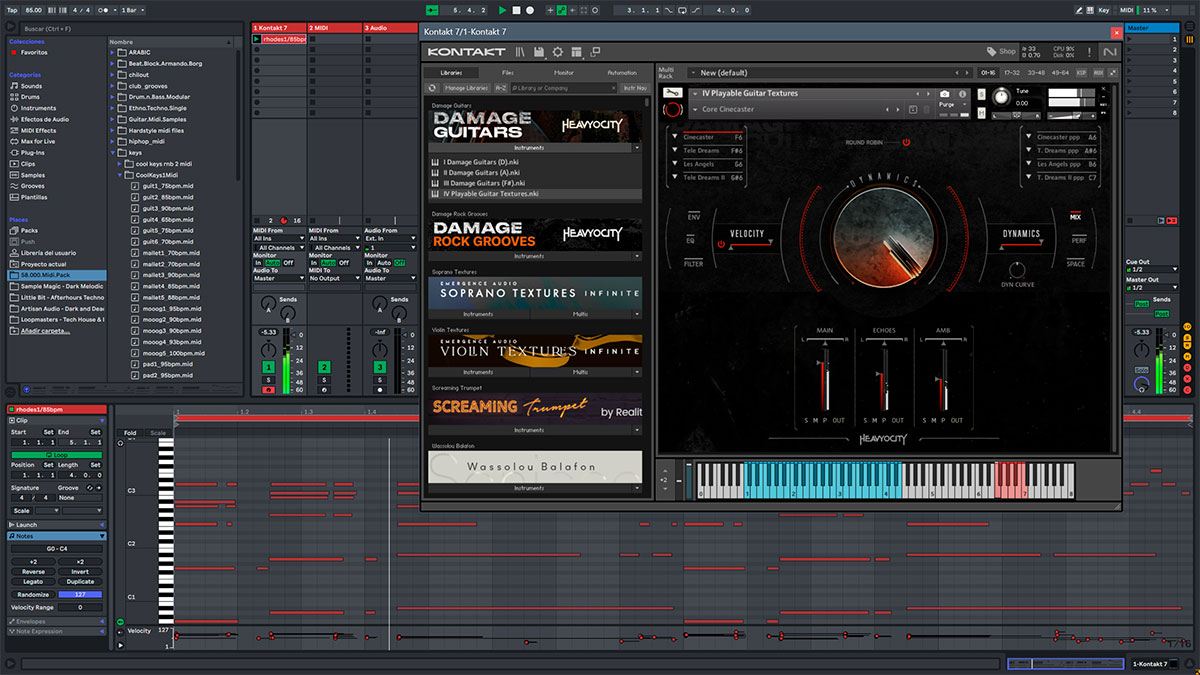
Task: Click the Kontakt minimized view icon
Action: [x=595, y=52]
